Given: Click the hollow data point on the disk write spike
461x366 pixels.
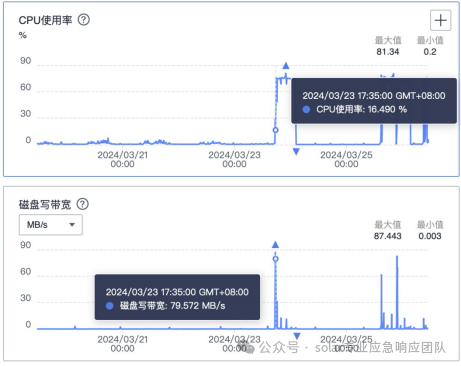Looking at the screenshot, I should 275,259.
